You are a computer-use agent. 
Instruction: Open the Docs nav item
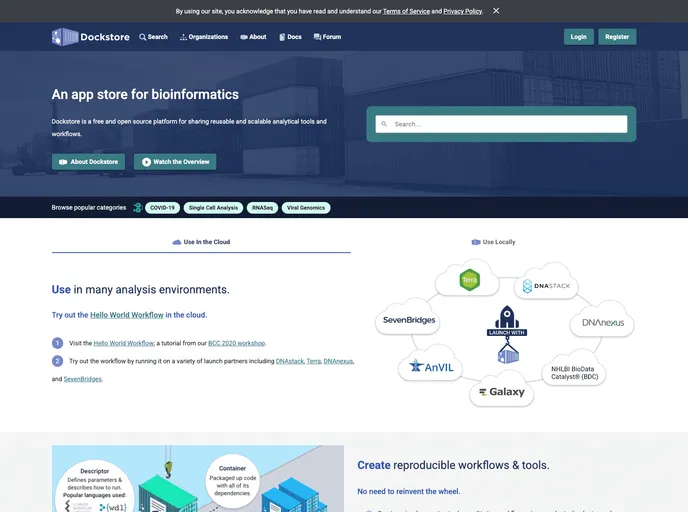290,37
